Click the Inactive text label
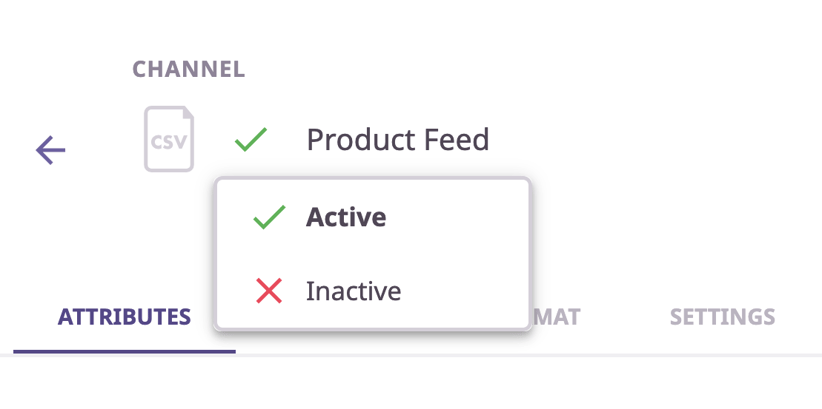Viewport: 822px width, 409px height. tap(353, 291)
